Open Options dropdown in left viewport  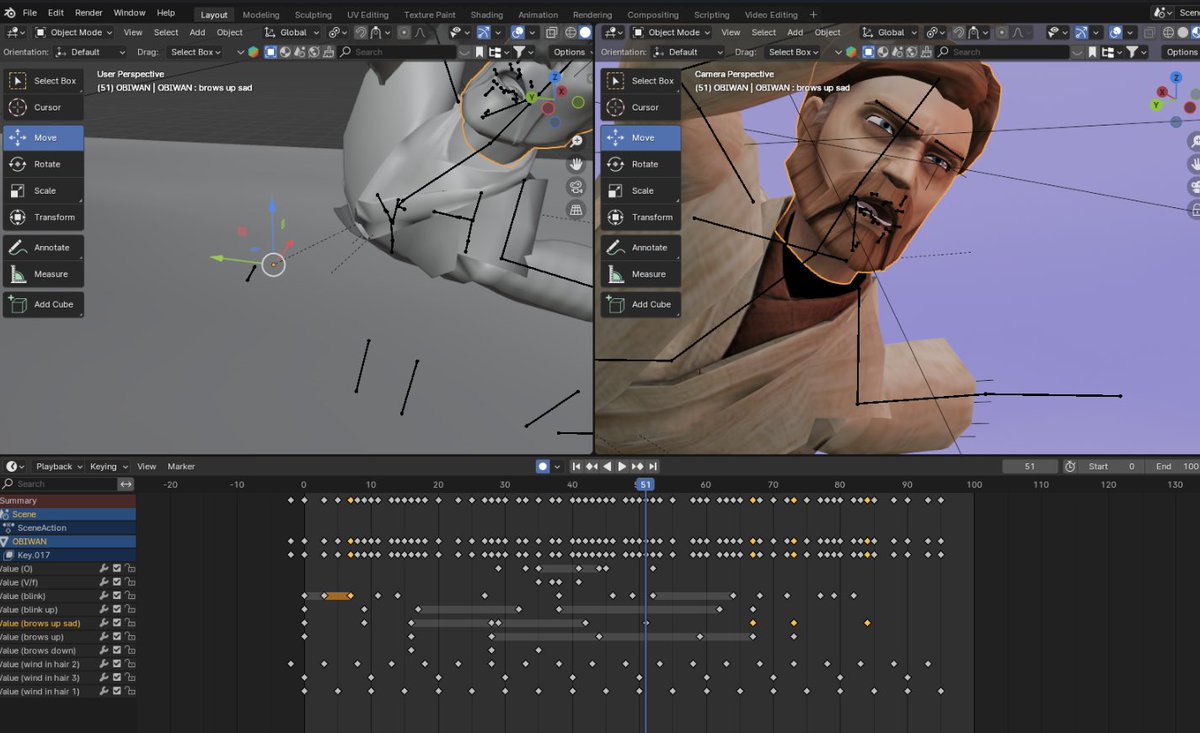click(571, 52)
